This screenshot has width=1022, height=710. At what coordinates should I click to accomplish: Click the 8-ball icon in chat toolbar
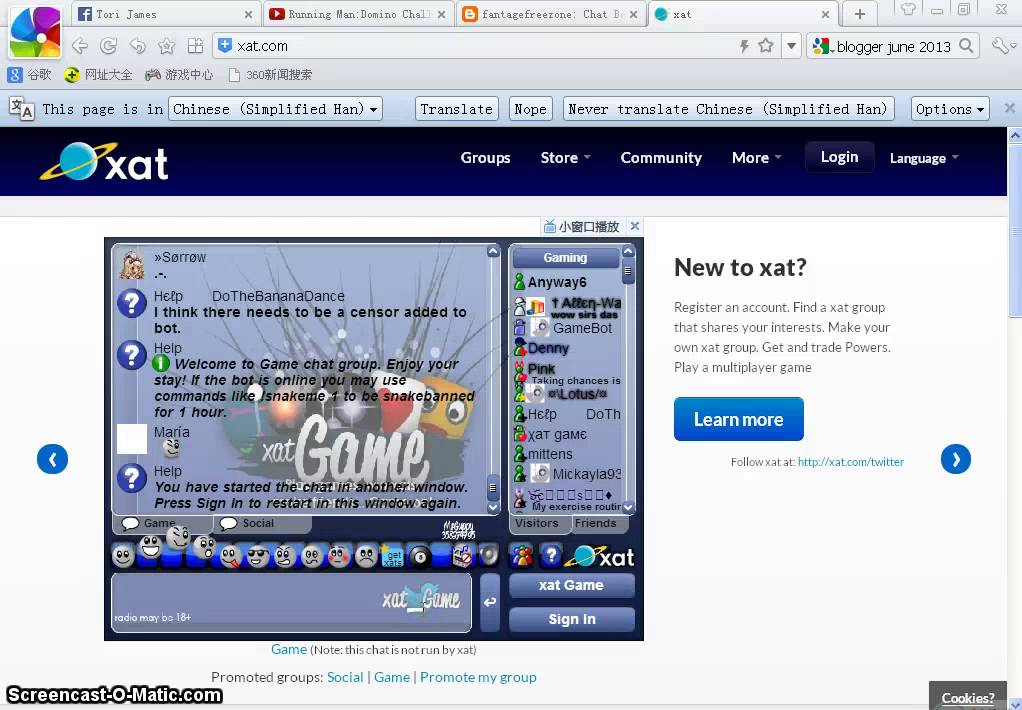click(x=420, y=556)
